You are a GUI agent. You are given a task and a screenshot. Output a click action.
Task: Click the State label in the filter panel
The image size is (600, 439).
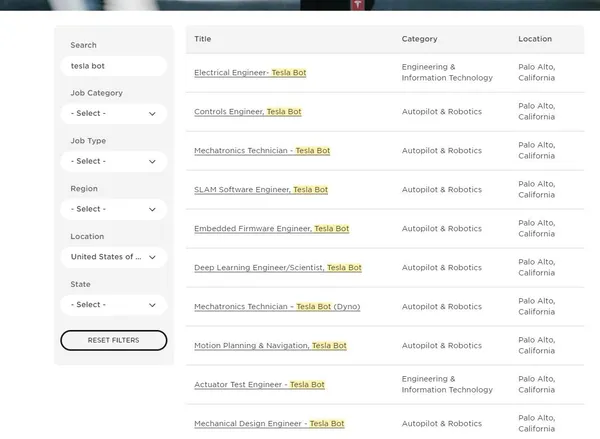point(80,284)
